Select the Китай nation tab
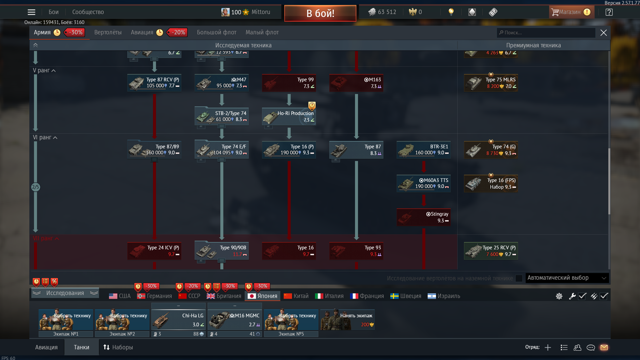This screenshot has width=640, height=360. pos(296,296)
